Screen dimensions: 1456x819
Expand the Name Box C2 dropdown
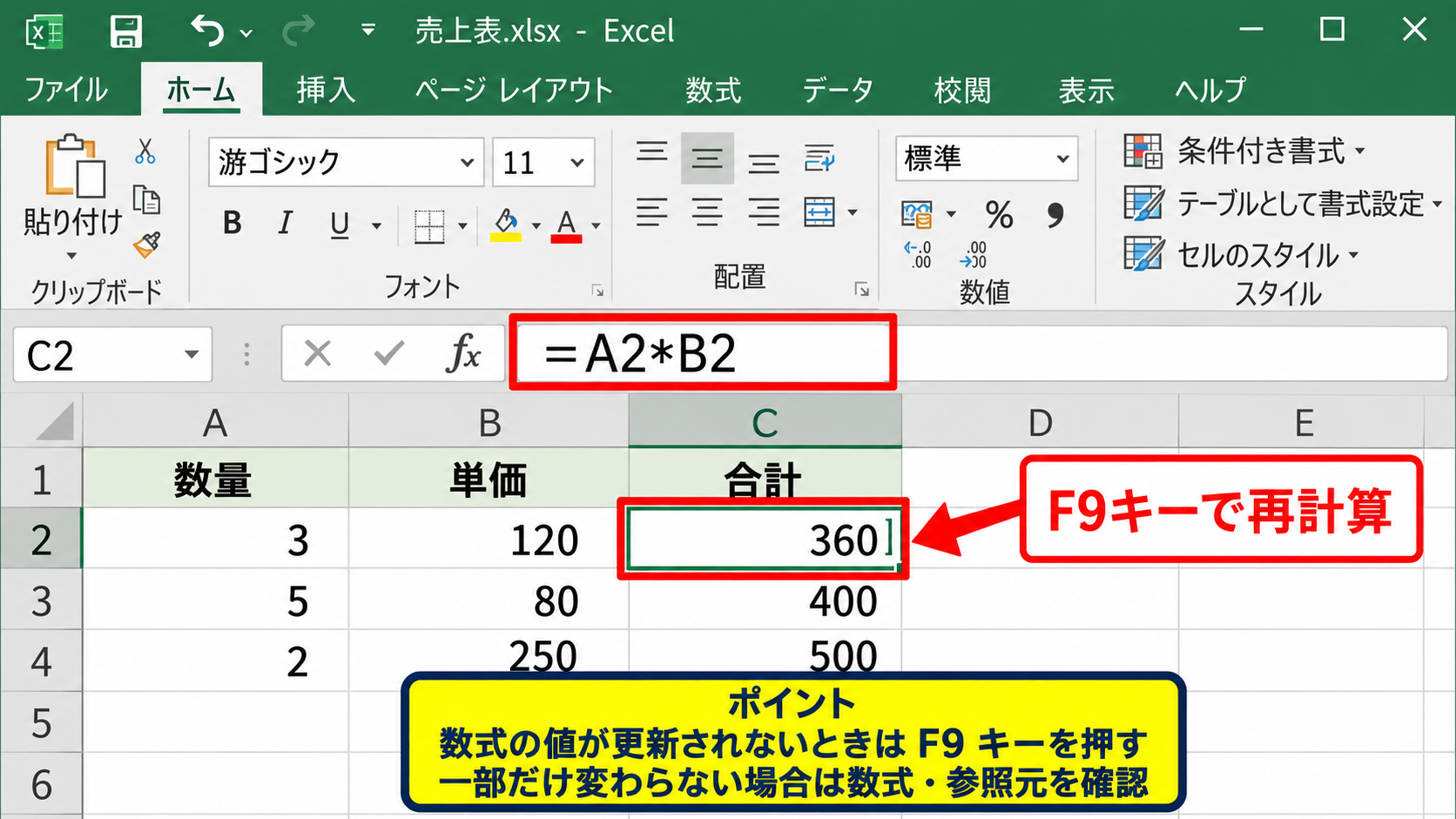[x=192, y=354]
